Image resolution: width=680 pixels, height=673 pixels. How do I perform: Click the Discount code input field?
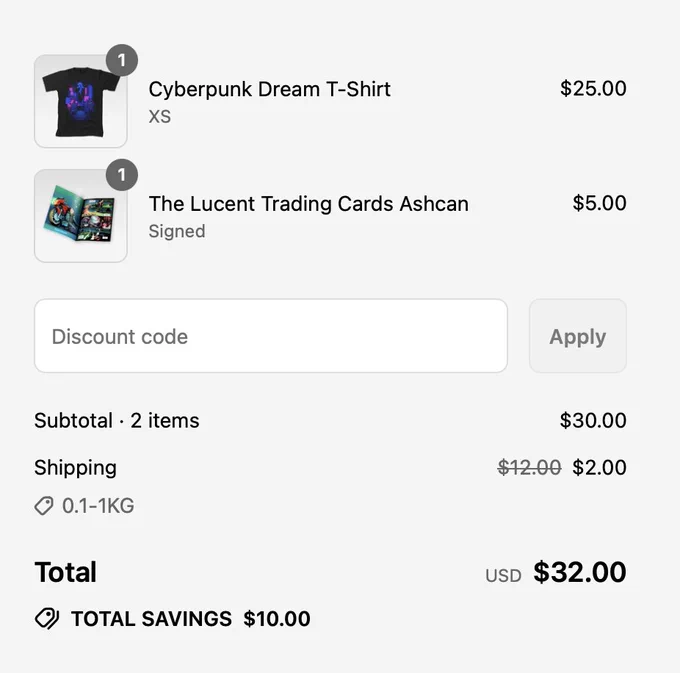(271, 336)
